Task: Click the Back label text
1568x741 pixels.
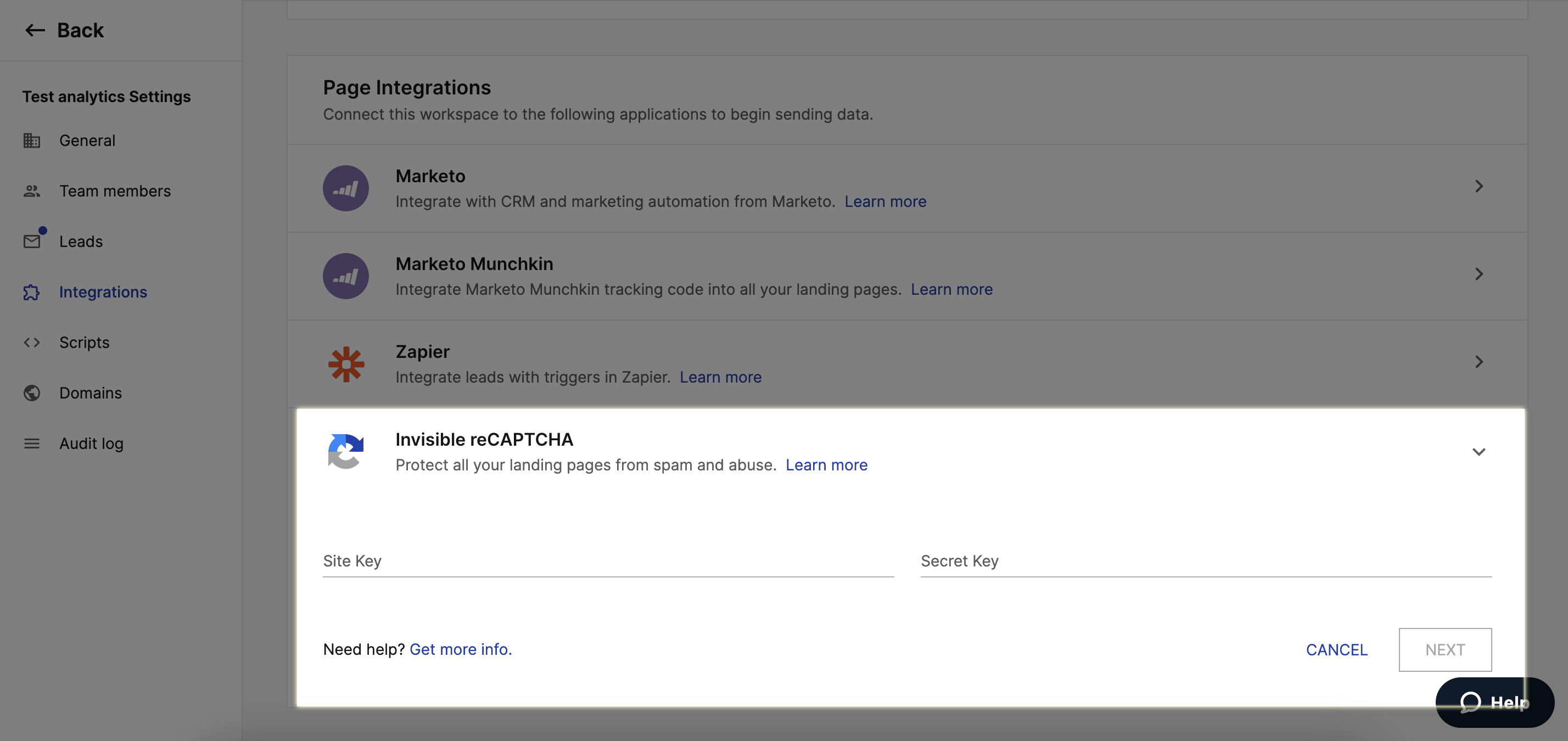Action: pos(80,30)
